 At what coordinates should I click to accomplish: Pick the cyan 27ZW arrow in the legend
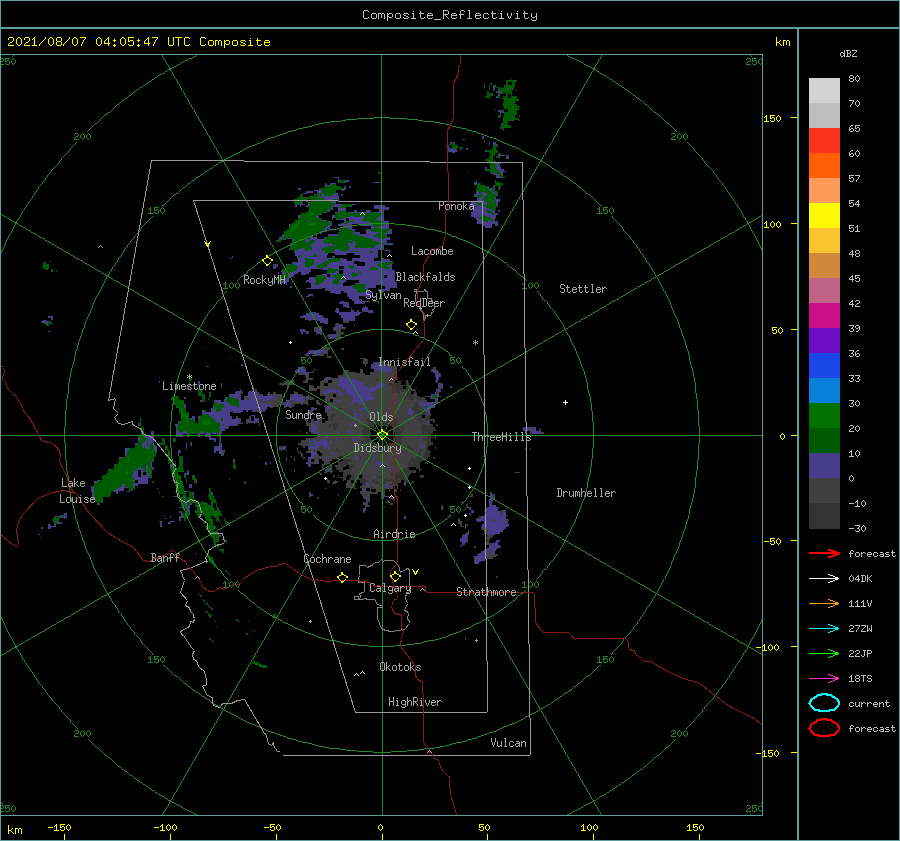[x=824, y=629]
